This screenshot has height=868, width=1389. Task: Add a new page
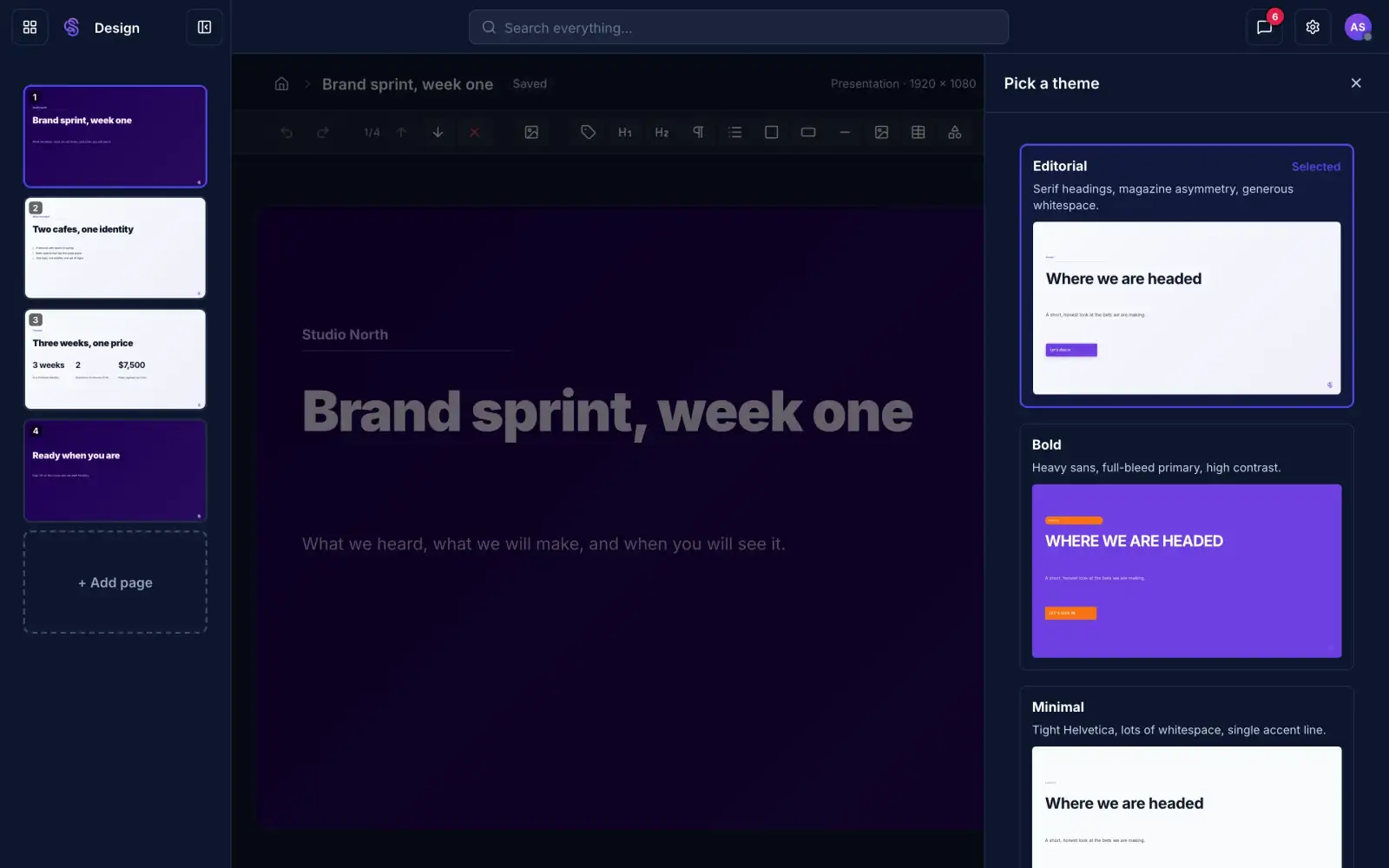click(115, 582)
